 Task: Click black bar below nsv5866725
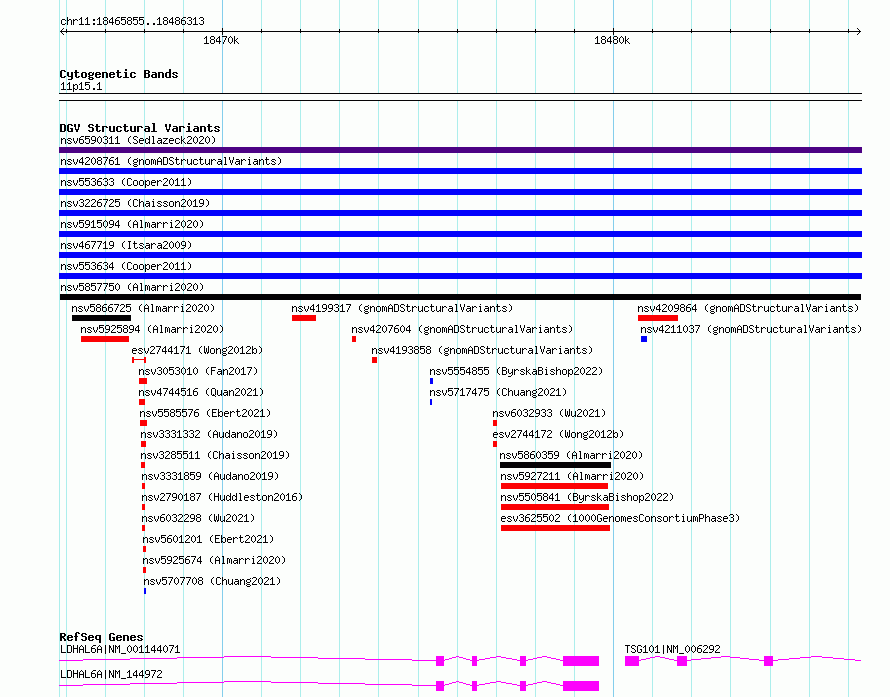click(x=102, y=318)
